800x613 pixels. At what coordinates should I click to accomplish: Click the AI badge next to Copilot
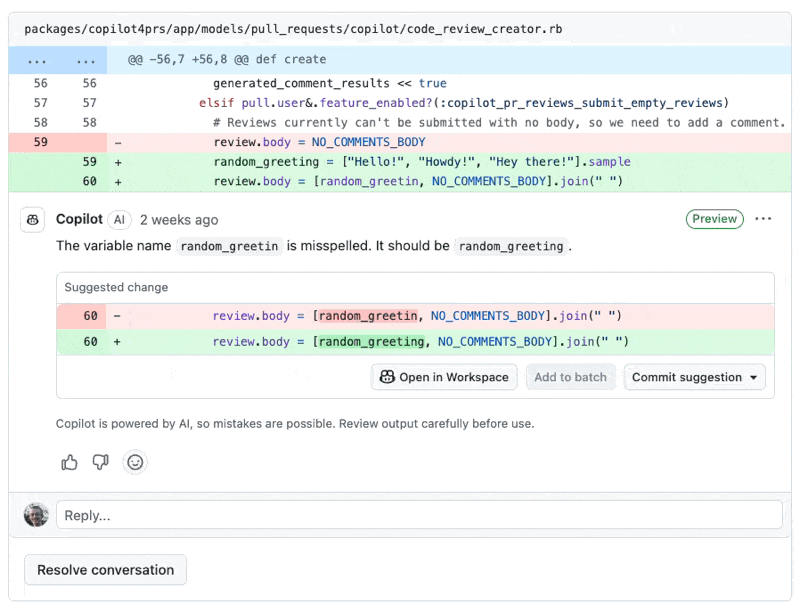pos(120,220)
